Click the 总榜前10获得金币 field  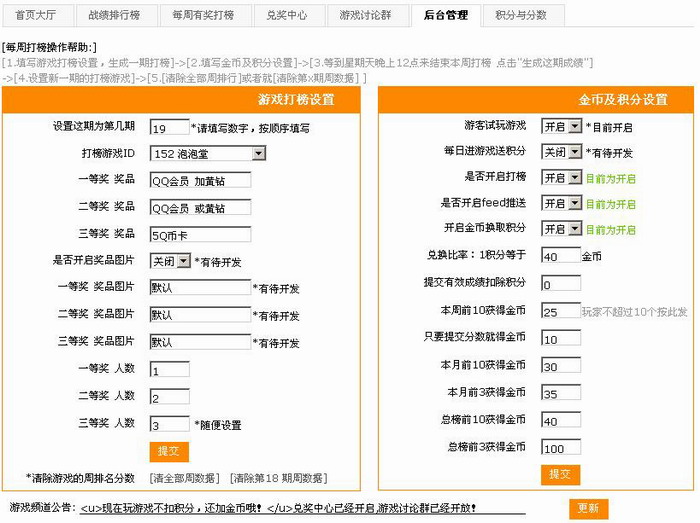pyautogui.click(x=561, y=420)
